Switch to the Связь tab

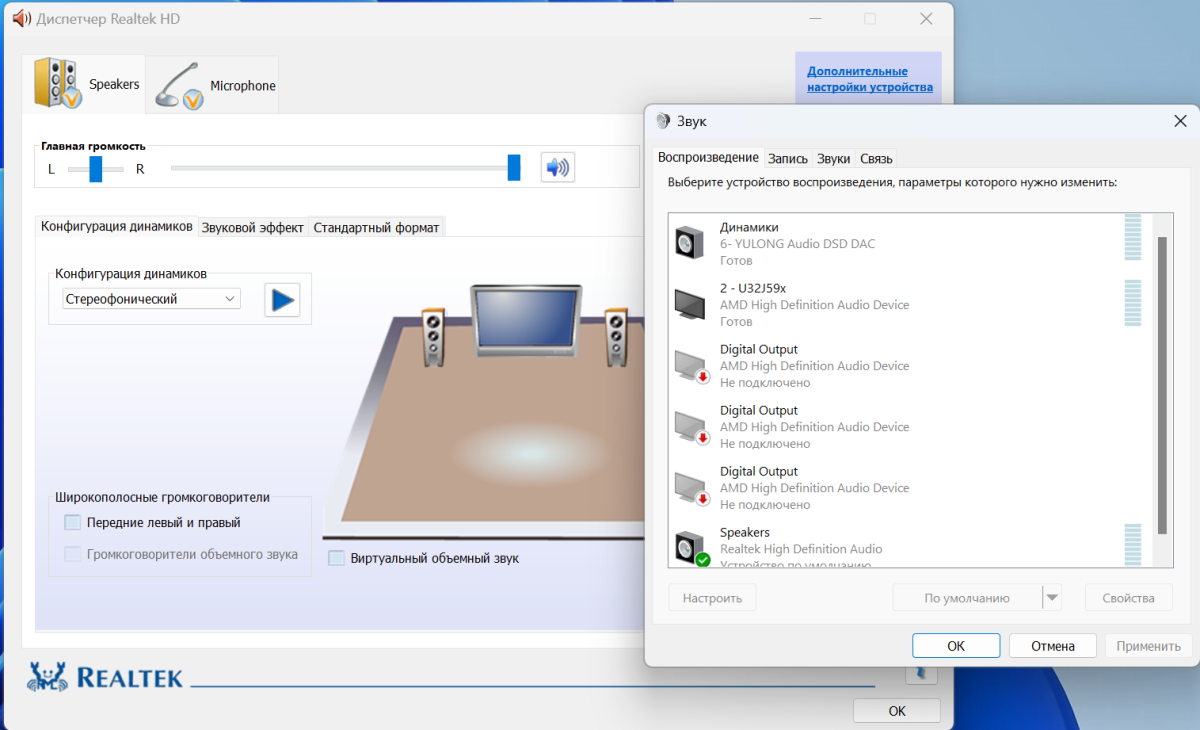(876, 158)
